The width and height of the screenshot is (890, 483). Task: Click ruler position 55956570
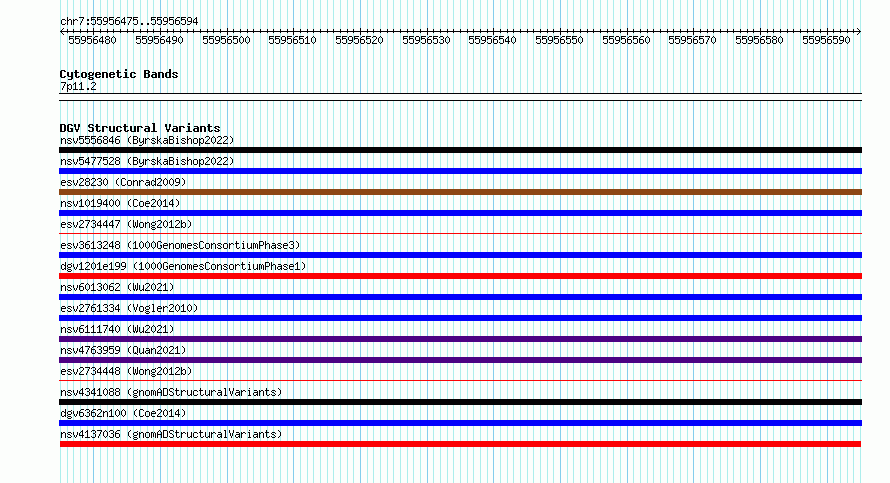(692, 40)
